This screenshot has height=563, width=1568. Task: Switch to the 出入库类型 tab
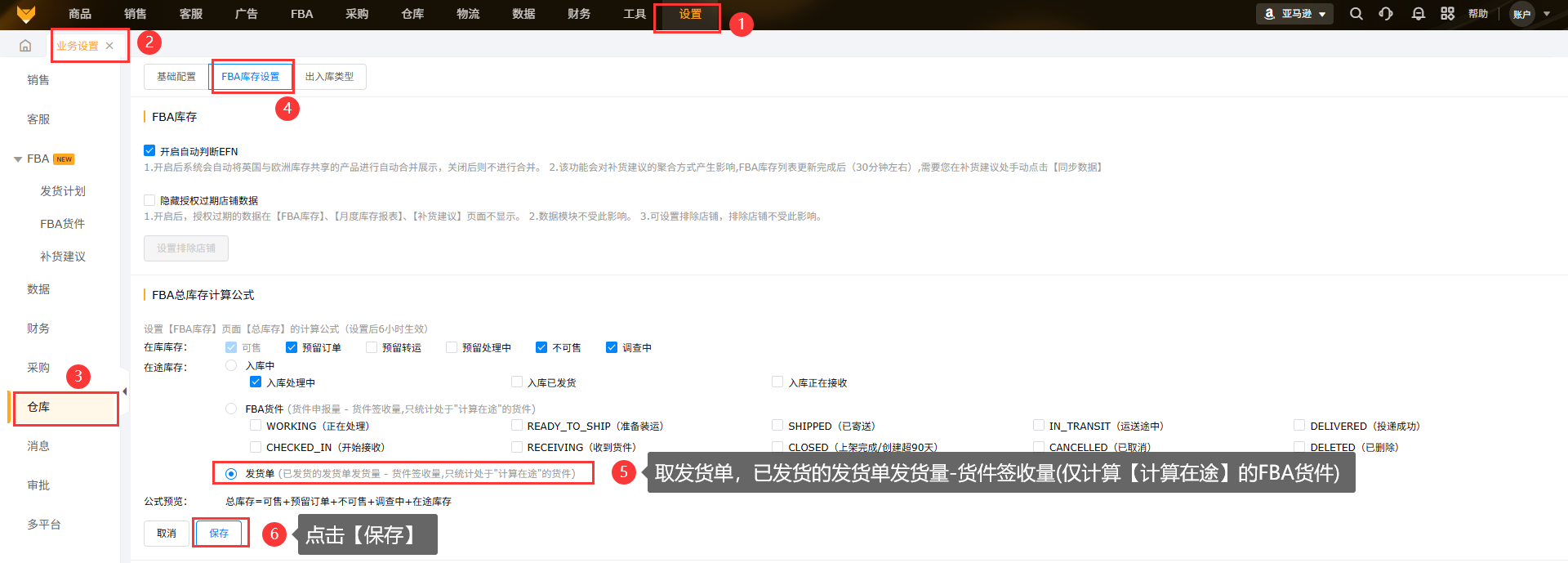click(x=330, y=77)
